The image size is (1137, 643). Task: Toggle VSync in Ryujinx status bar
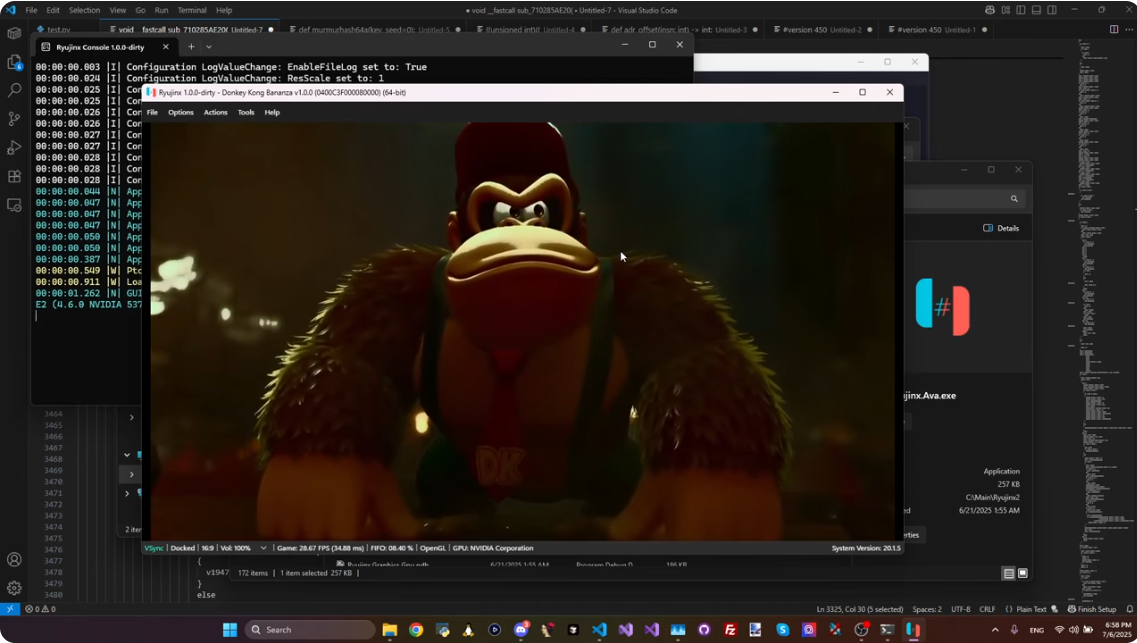pos(154,548)
